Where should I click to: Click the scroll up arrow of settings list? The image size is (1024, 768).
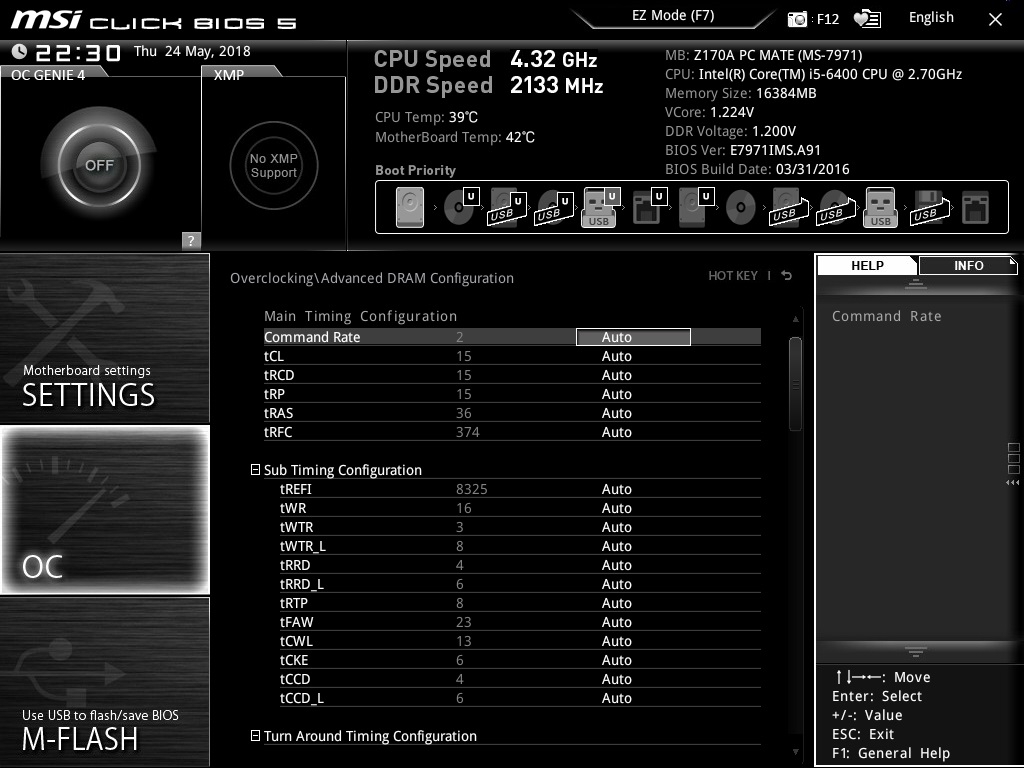click(795, 319)
